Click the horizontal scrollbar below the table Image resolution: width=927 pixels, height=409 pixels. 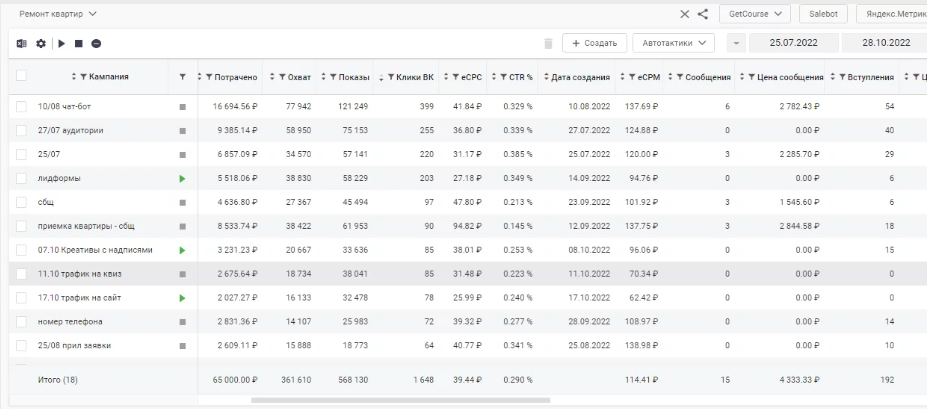[x=400, y=400]
